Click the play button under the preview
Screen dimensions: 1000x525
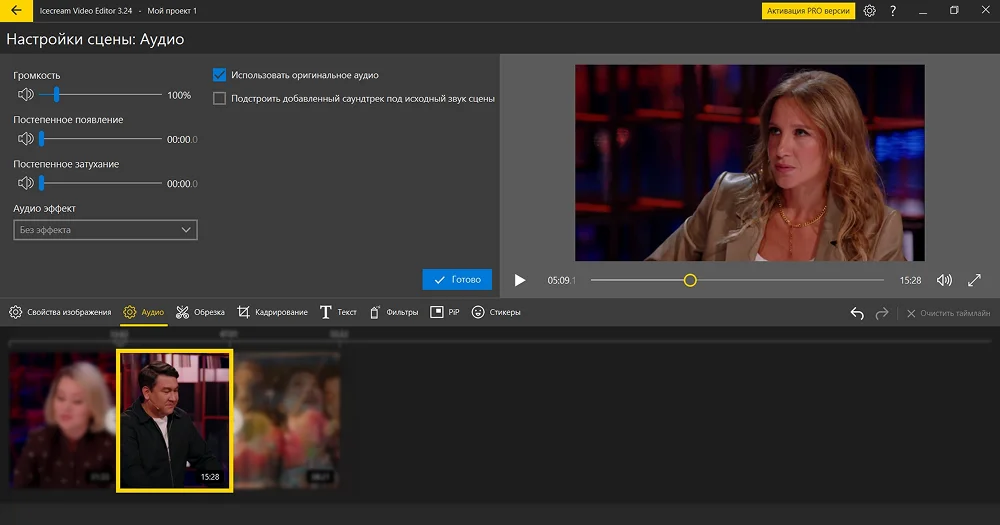pos(520,280)
